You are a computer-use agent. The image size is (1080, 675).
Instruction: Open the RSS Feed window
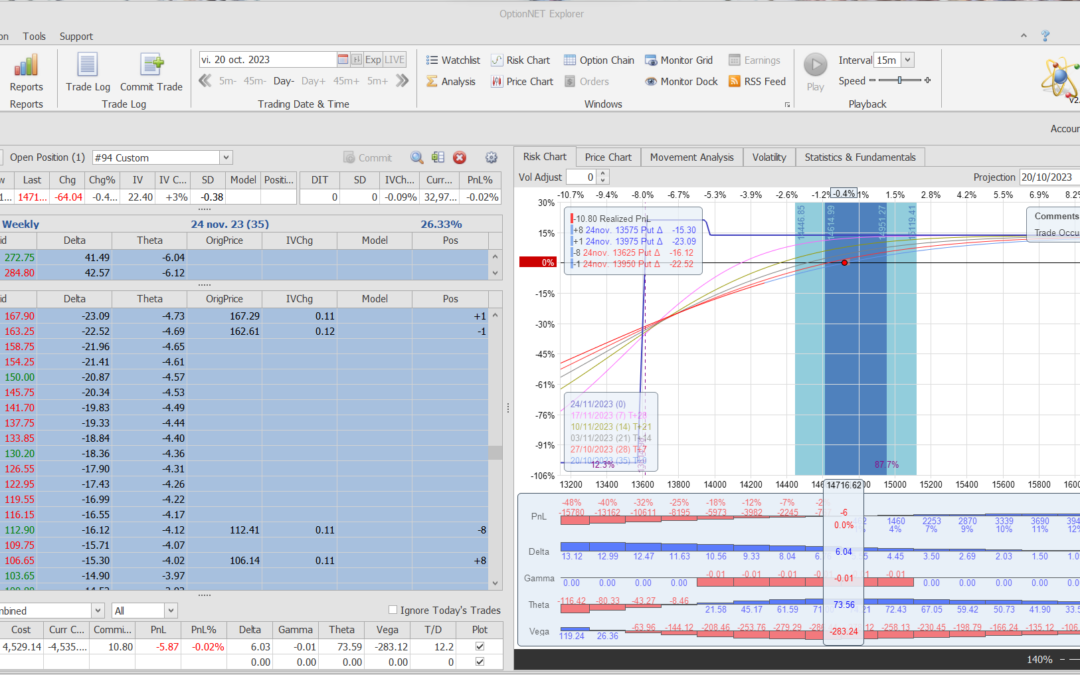[757, 82]
